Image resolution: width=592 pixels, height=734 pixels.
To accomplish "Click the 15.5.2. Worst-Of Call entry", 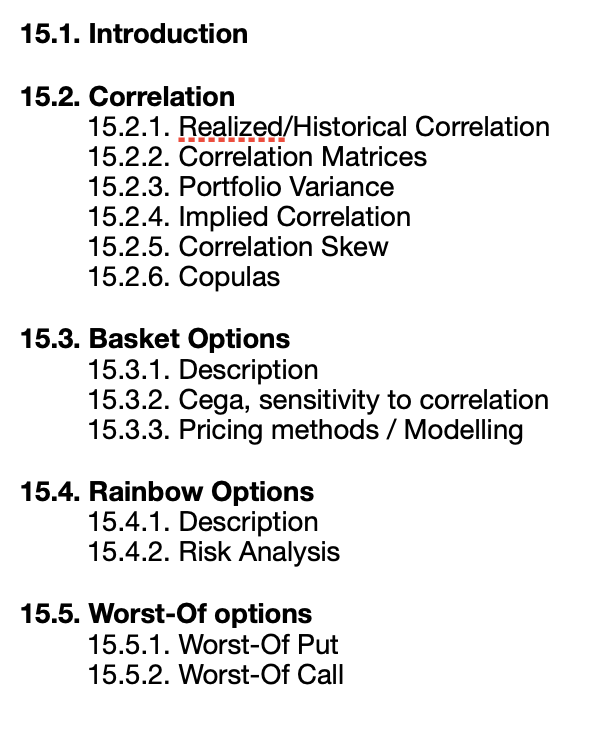I will [216, 675].
